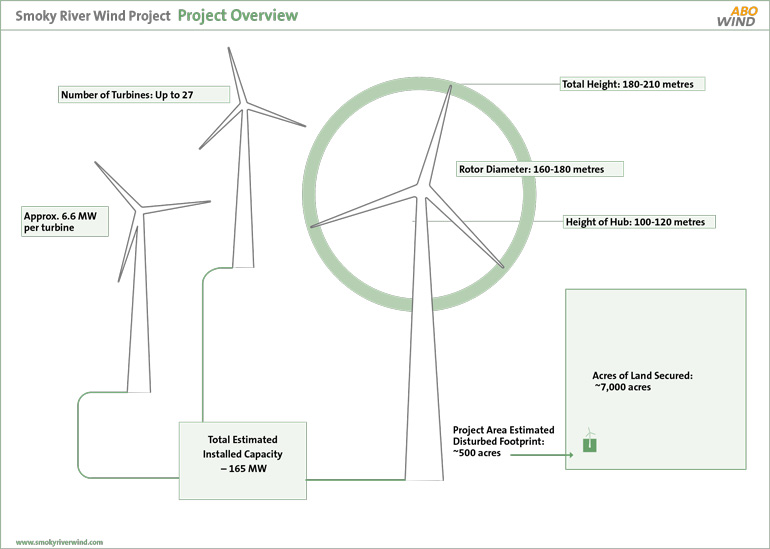Select the 'Approx. 6.6 MW per turbine' label

point(65,222)
